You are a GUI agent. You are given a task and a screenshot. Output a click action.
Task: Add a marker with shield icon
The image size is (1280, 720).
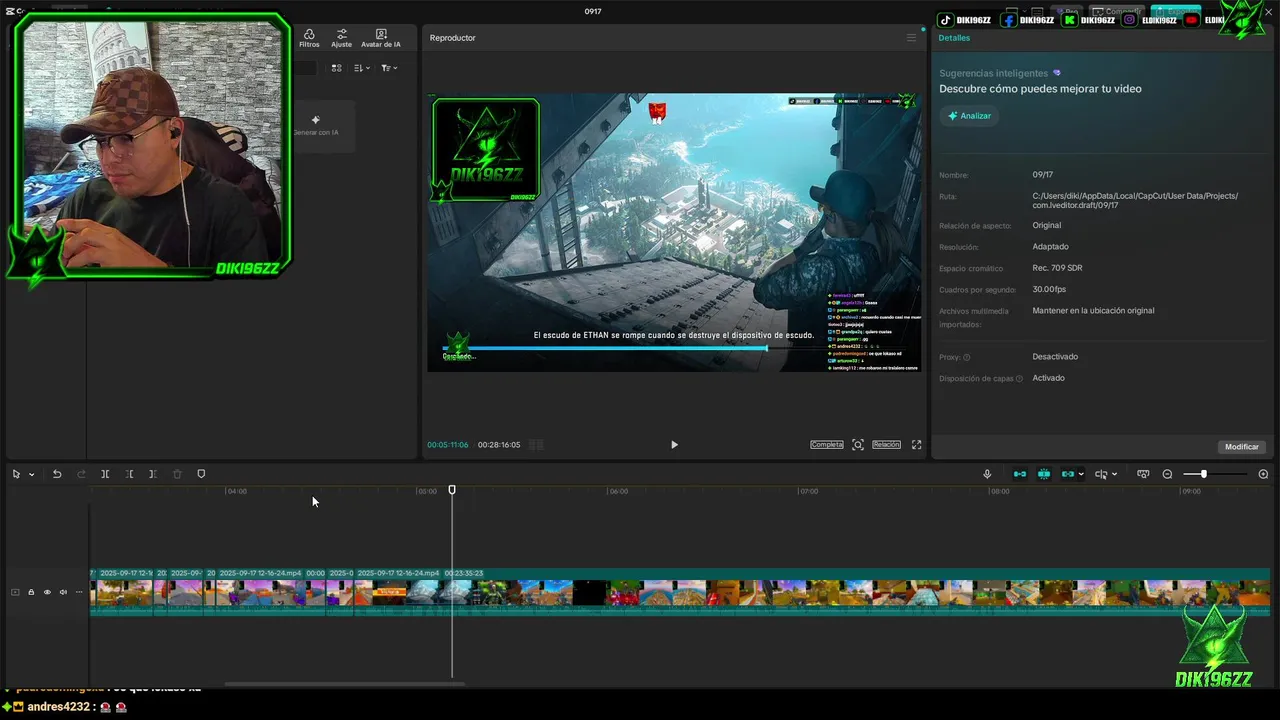(x=201, y=474)
